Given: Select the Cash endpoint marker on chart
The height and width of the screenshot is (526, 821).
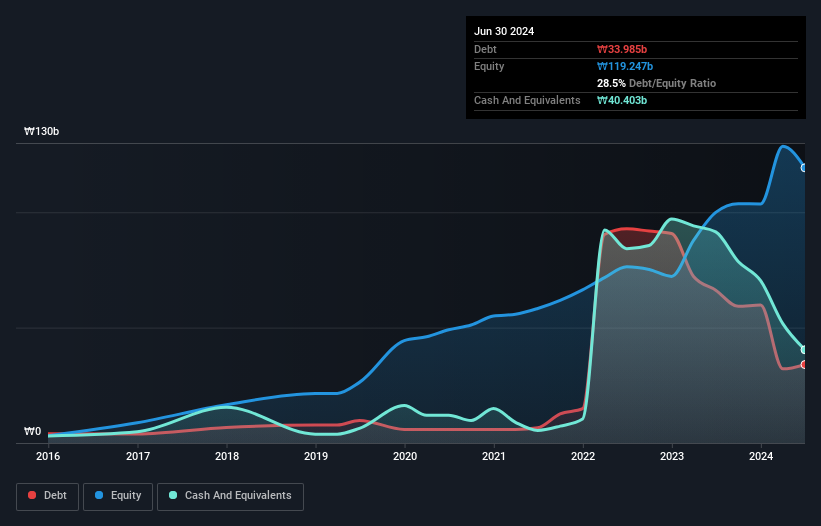Looking at the screenshot, I should (804, 349).
